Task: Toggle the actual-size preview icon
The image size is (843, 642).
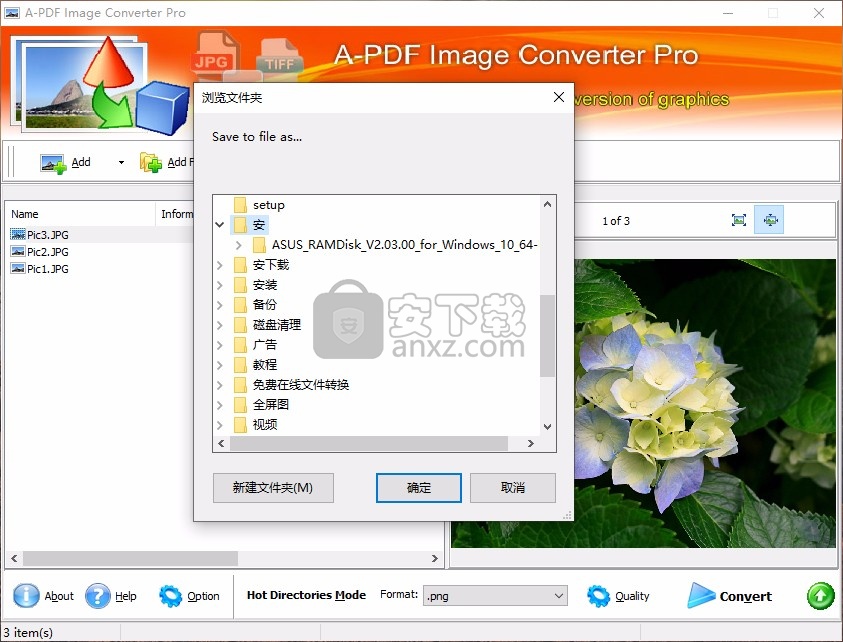Action: pos(769,220)
